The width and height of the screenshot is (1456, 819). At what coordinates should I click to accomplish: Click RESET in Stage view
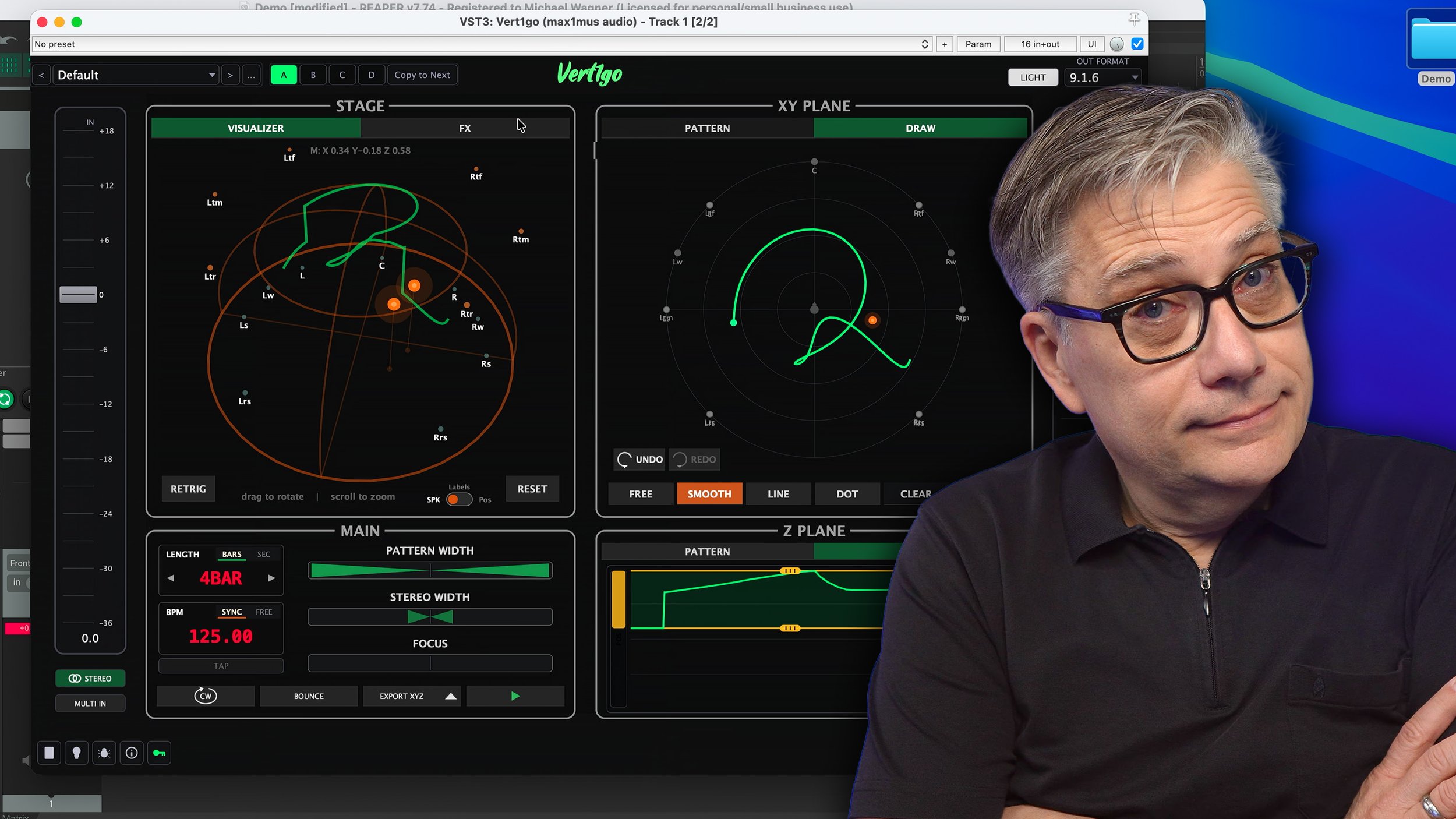tap(532, 489)
